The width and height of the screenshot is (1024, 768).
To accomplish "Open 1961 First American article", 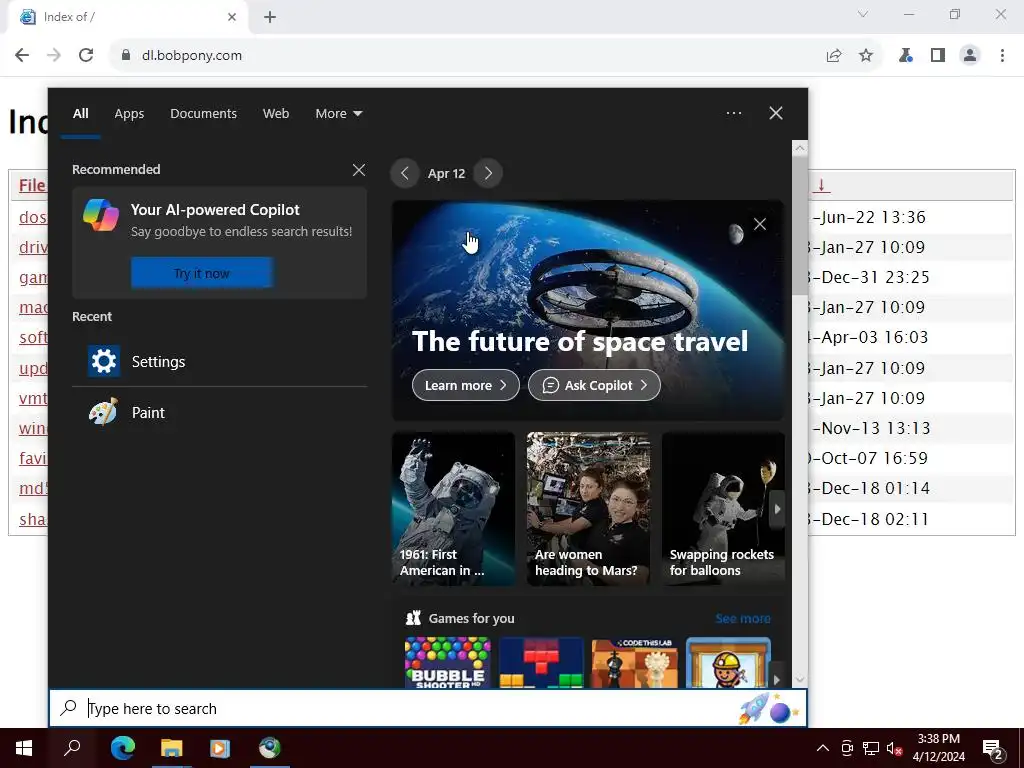I will pyautogui.click(x=453, y=509).
